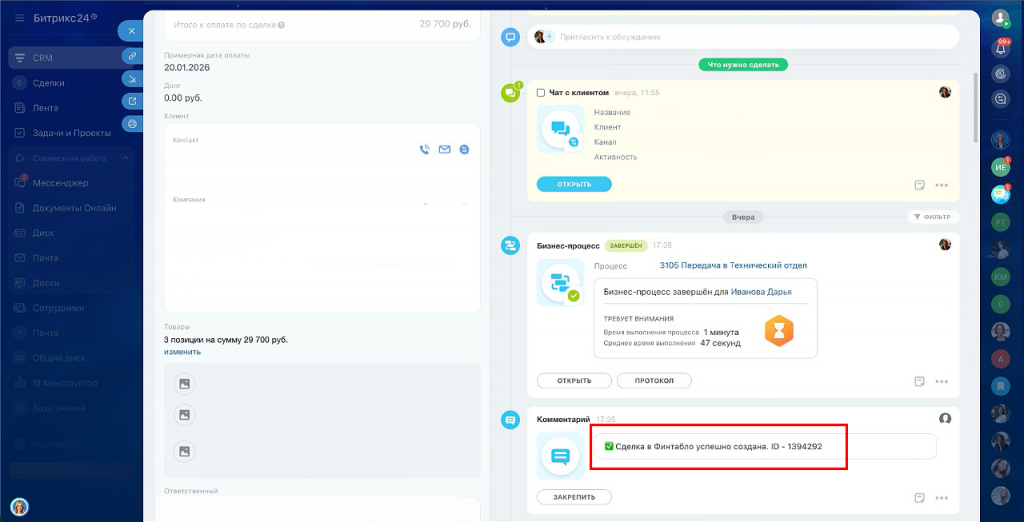Add note icon on Бизнес-процесс card

(x=920, y=381)
